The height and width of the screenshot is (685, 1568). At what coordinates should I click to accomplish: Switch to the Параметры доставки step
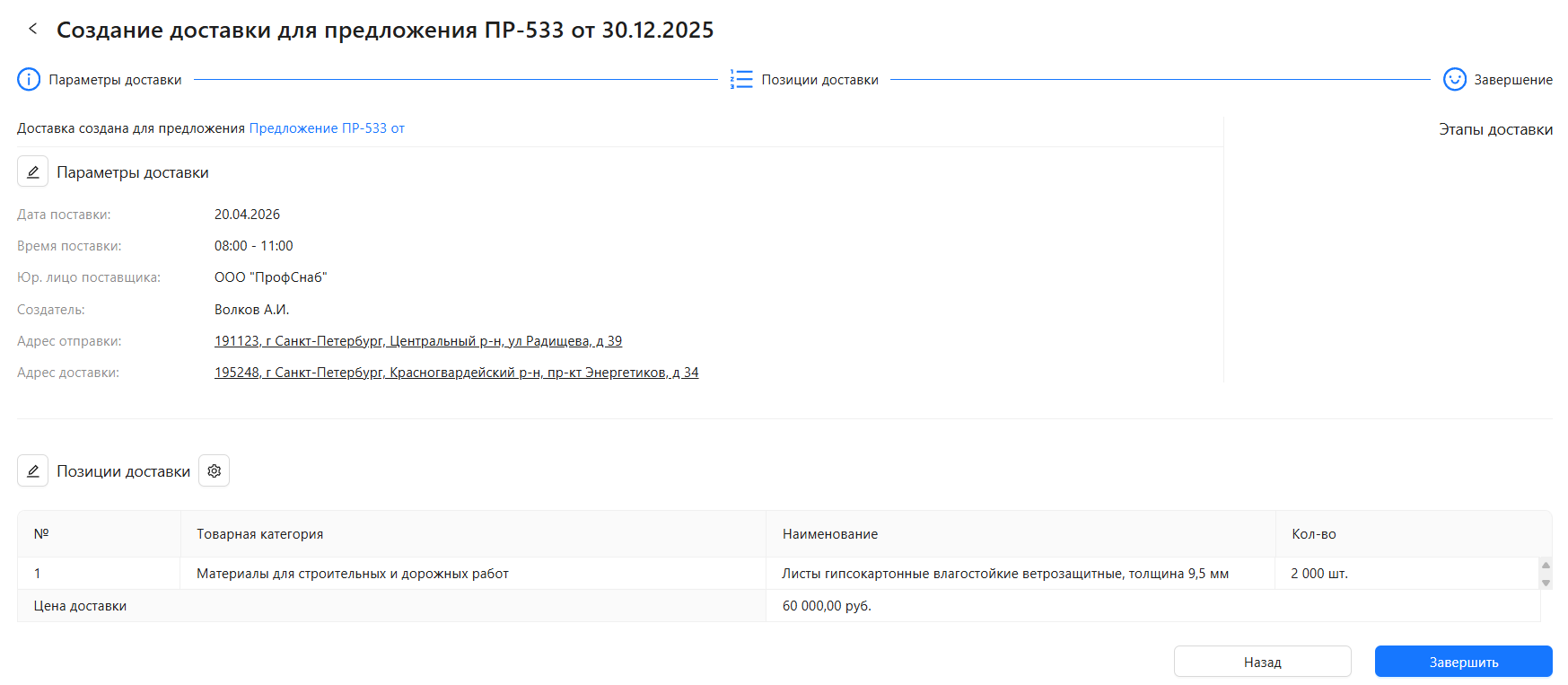point(115,80)
